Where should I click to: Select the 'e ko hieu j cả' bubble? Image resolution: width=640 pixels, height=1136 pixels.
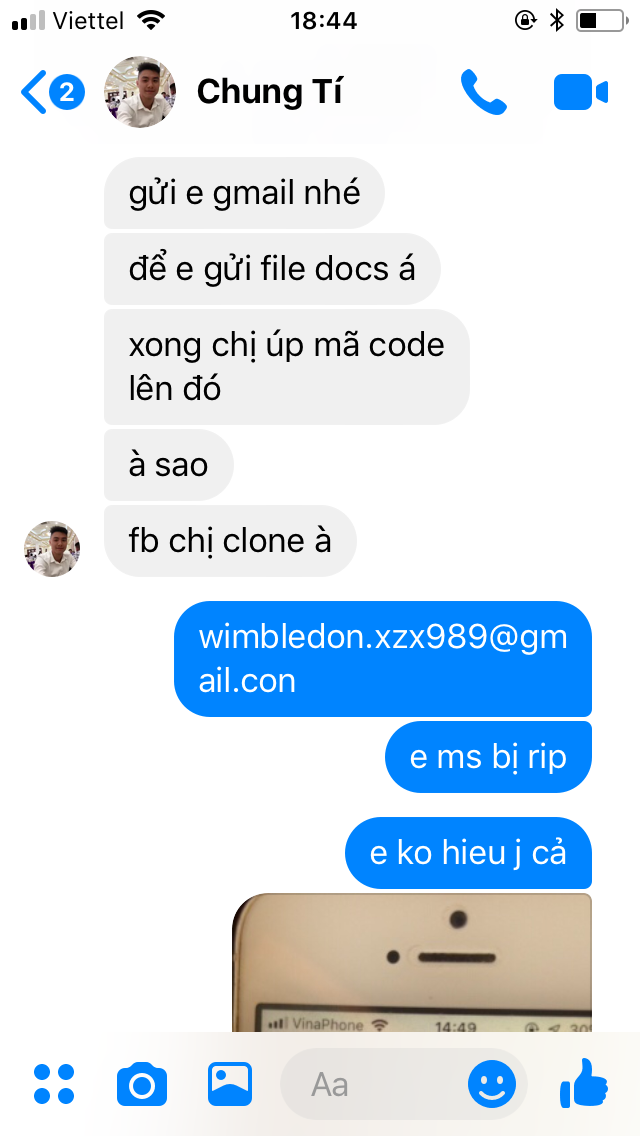point(468,853)
